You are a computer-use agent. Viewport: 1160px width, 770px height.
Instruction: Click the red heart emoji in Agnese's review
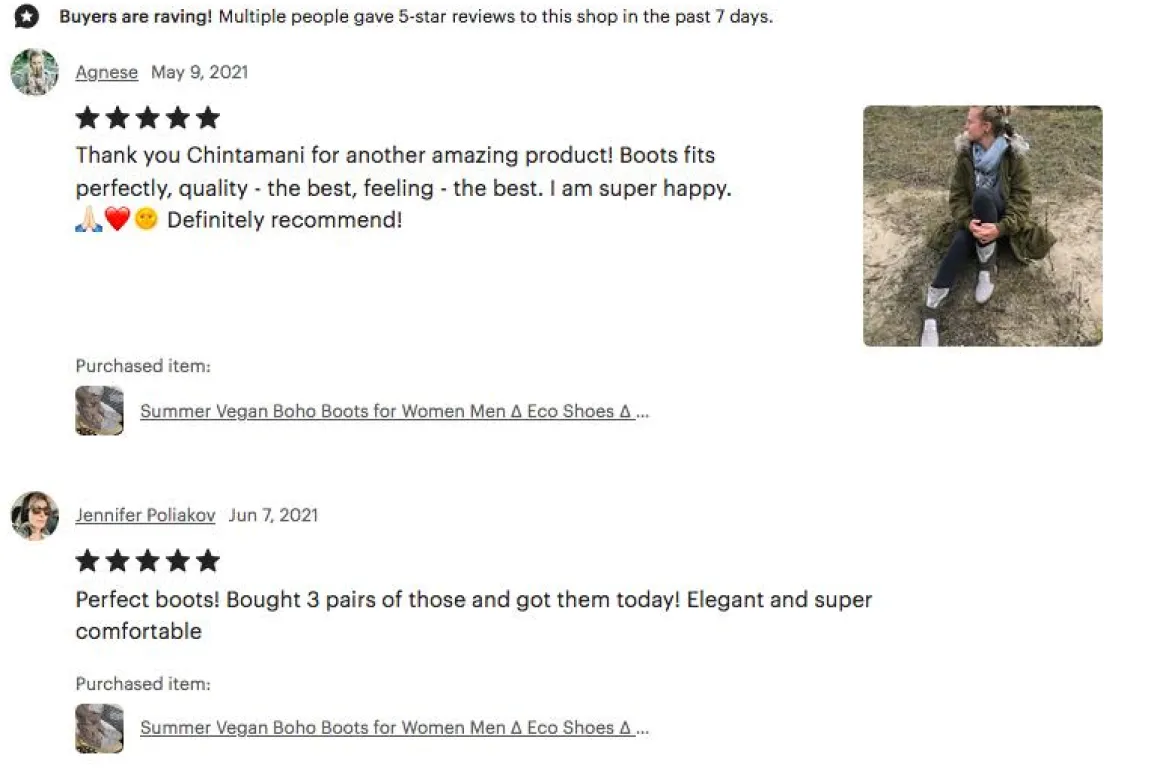pos(118,219)
